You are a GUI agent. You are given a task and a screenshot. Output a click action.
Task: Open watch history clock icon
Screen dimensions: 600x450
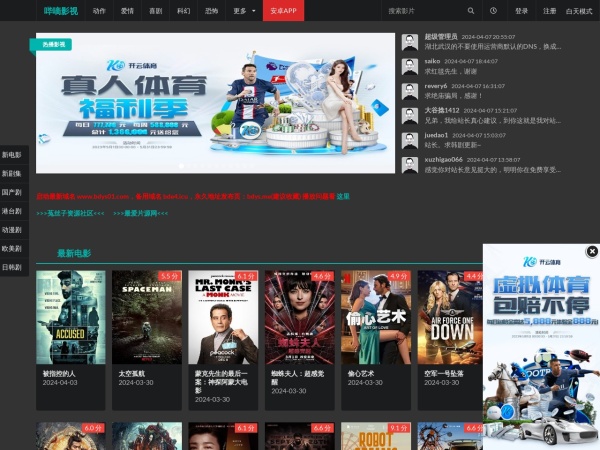(x=493, y=11)
